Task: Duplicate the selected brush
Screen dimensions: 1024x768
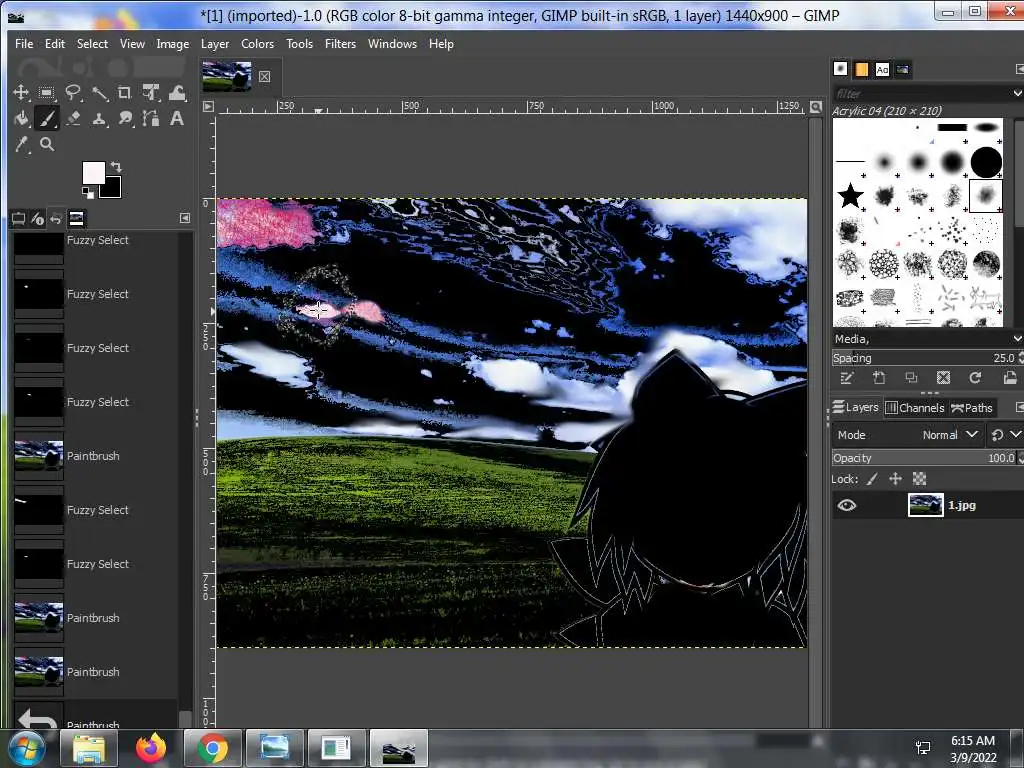Action: tap(911, 377)
